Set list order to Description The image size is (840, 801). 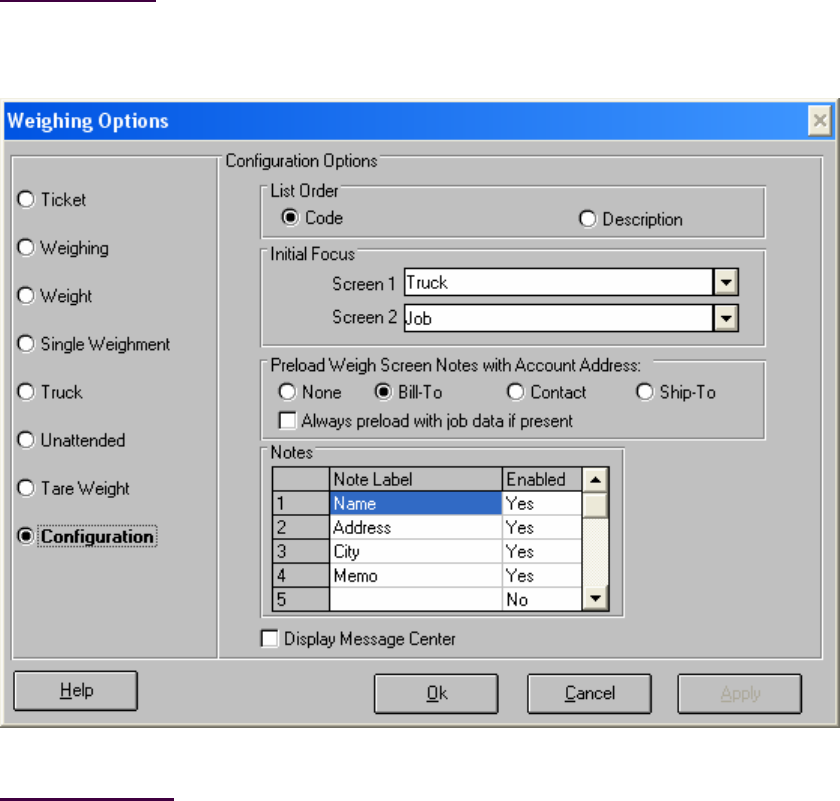click(x=588, y=220)
